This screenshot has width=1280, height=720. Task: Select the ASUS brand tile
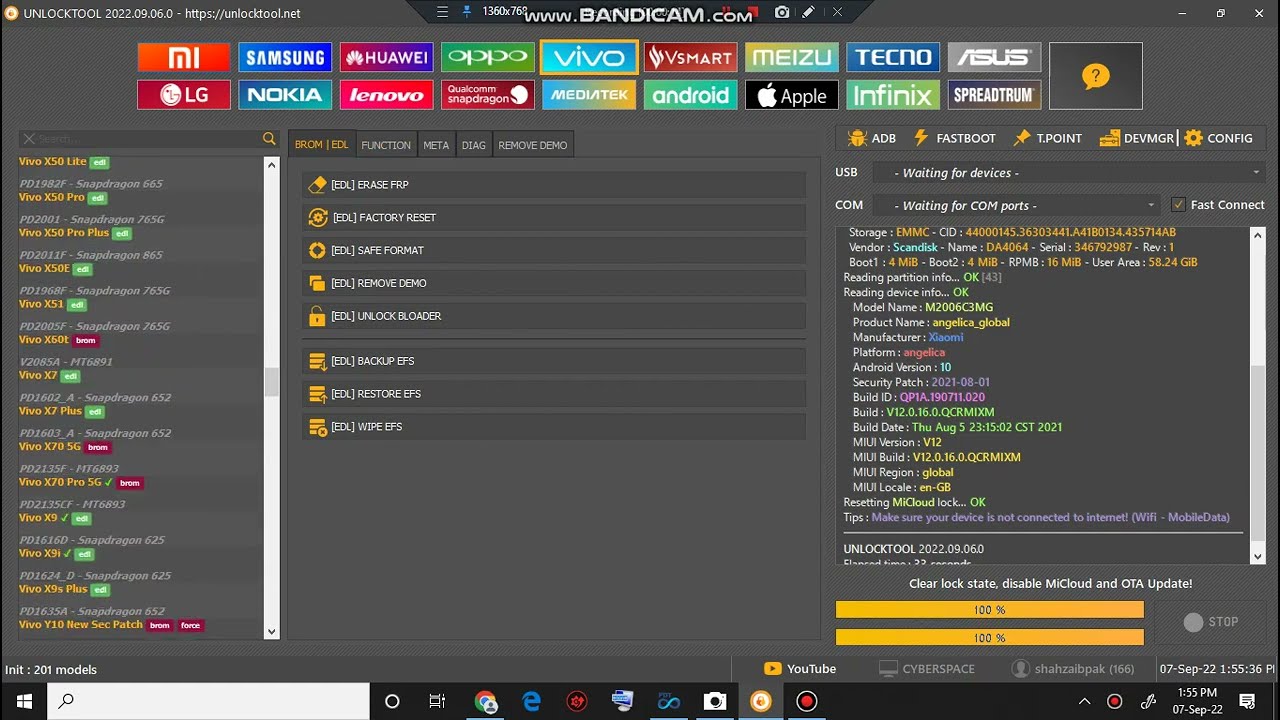pos(995,57)
